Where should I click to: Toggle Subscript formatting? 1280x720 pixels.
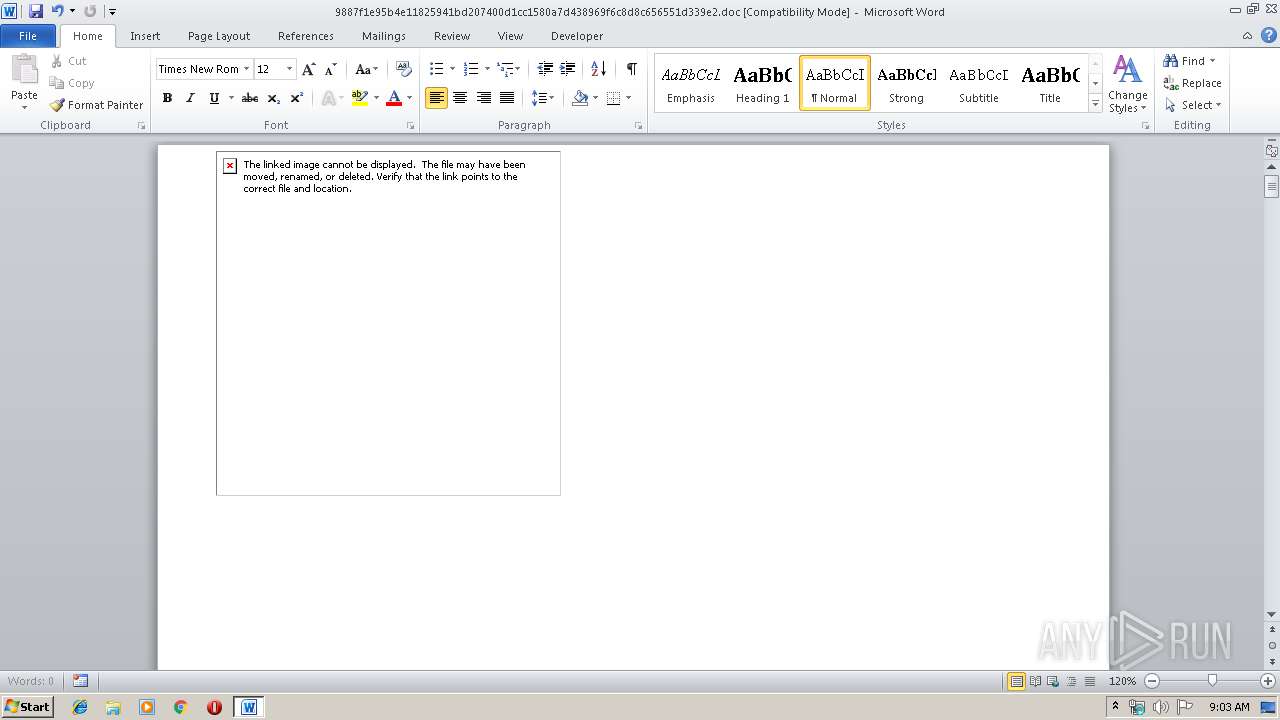pos(273,98)
